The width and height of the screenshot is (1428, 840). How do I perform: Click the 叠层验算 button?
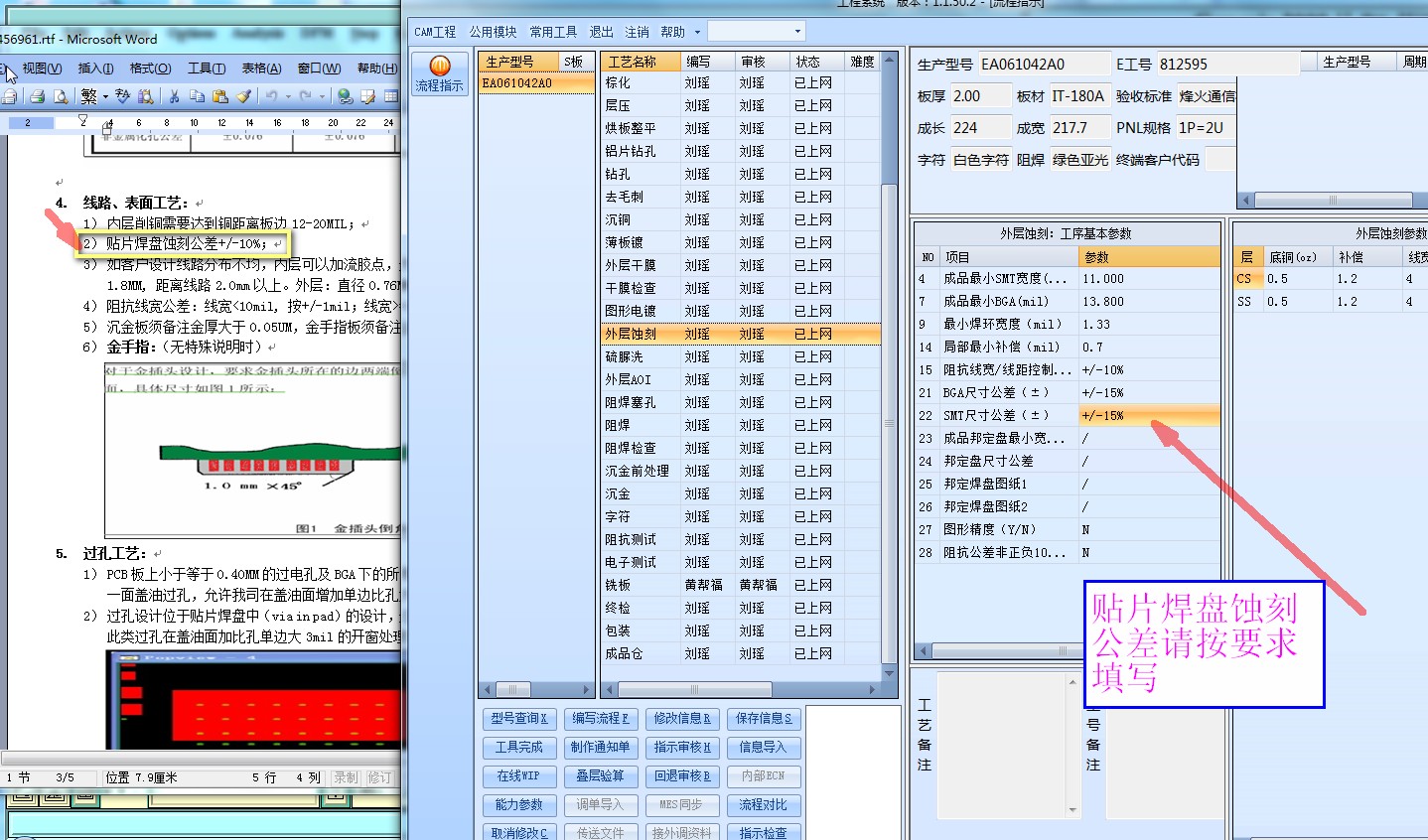click(601, 775)
